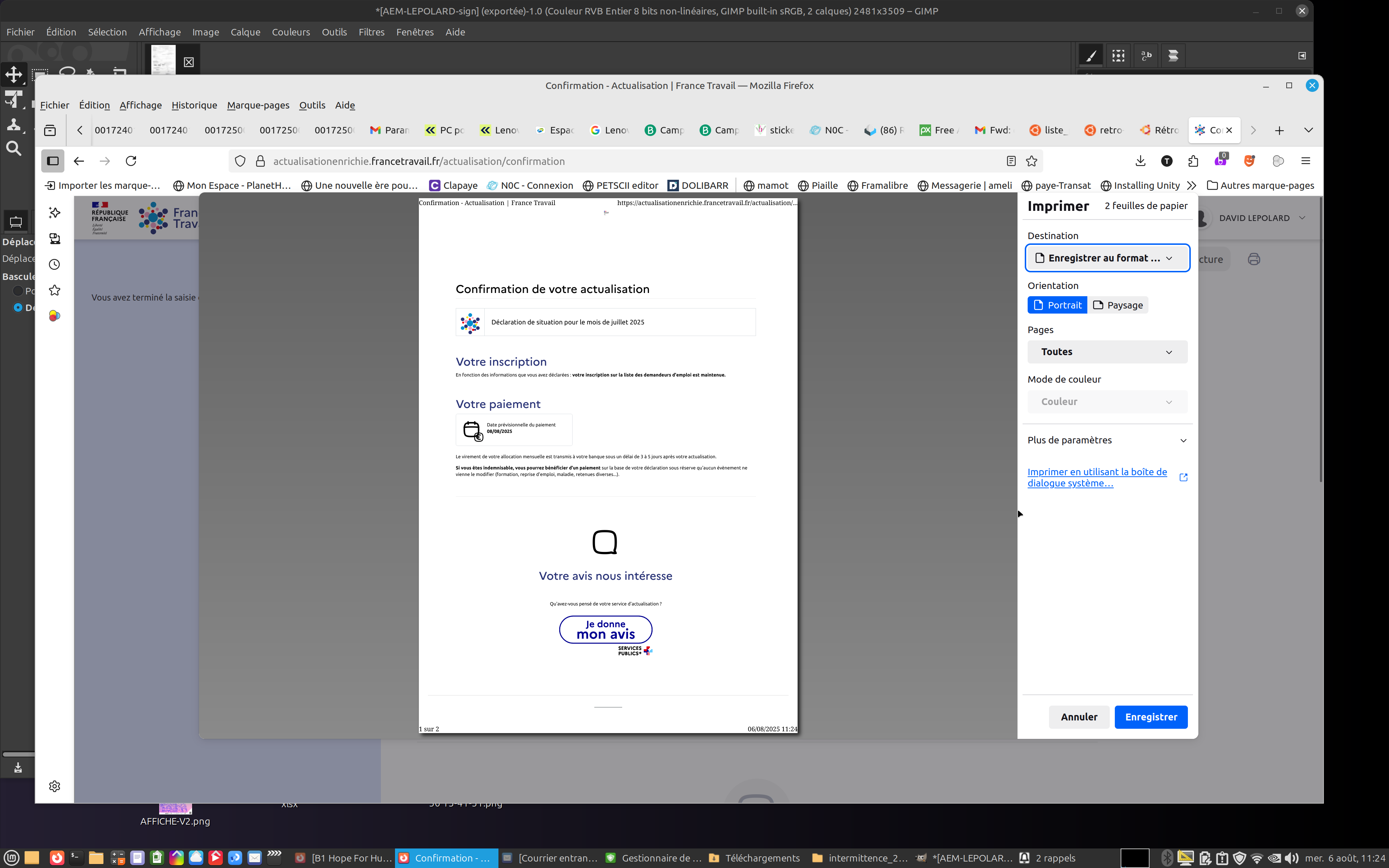This screenshot has width=1389, height=868.
Task: Open GIMP's Filtres menu
Action: point(371,32)
